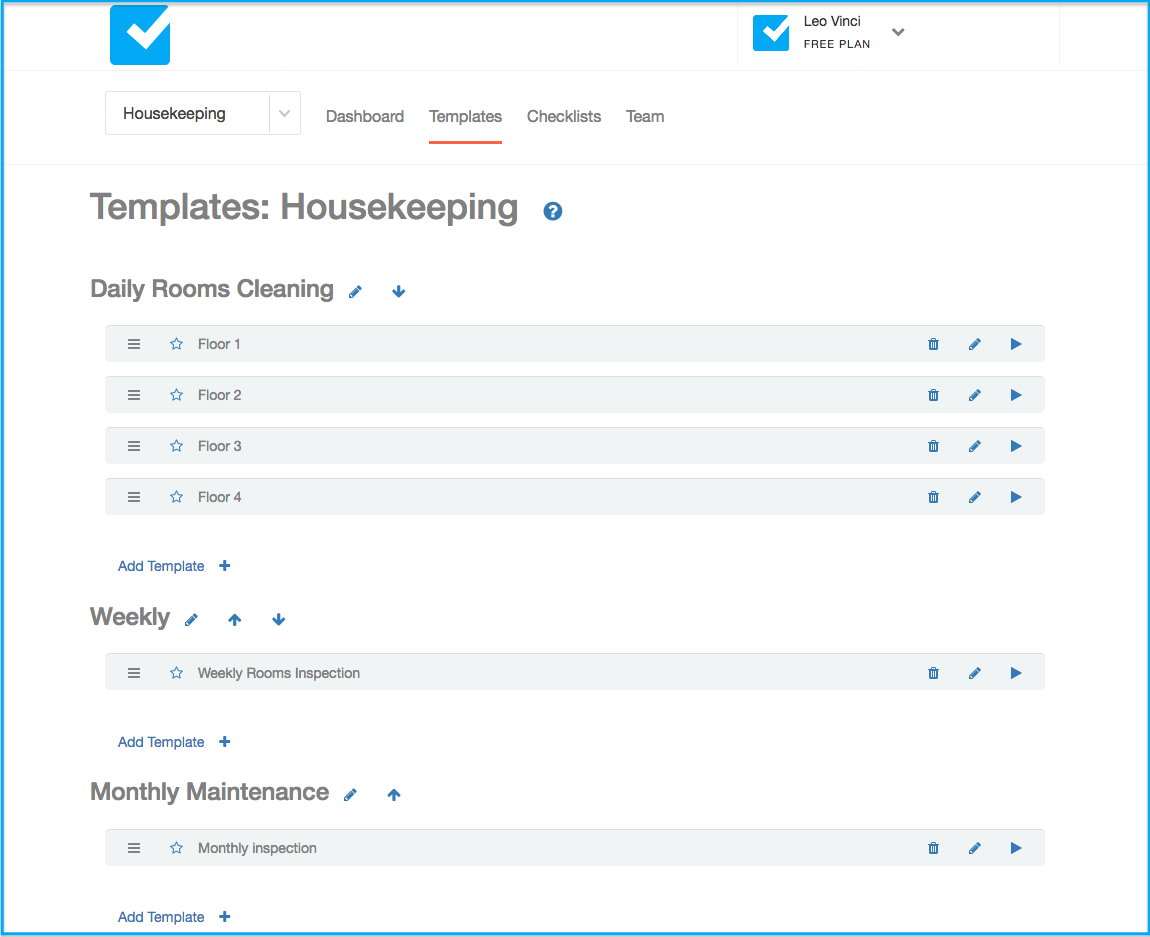The image size is (1150, 937).
Task: Delete the Floor 4 template
Action: pos(933,497)
